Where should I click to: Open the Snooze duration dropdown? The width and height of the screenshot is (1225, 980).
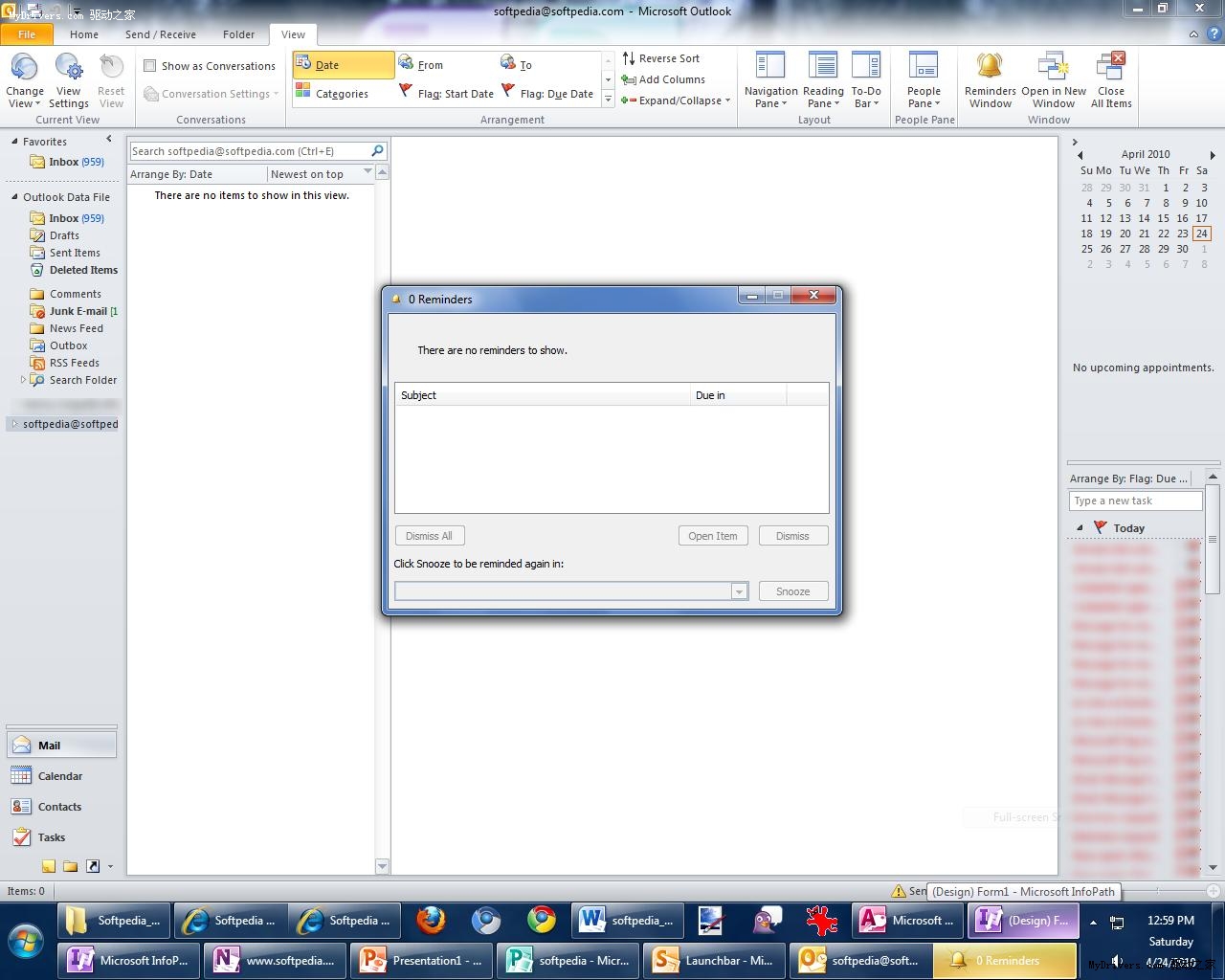pos(739,591)
